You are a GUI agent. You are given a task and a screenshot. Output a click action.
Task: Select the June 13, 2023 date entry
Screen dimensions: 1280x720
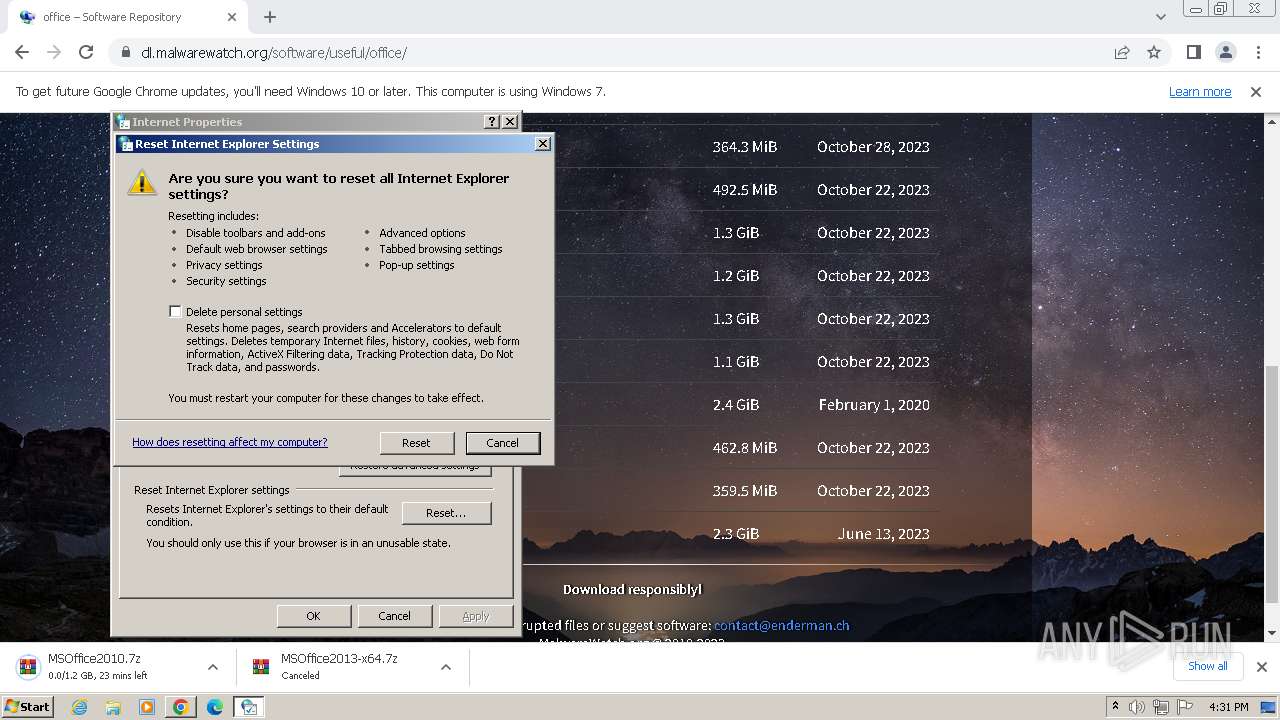pos(884,534)
